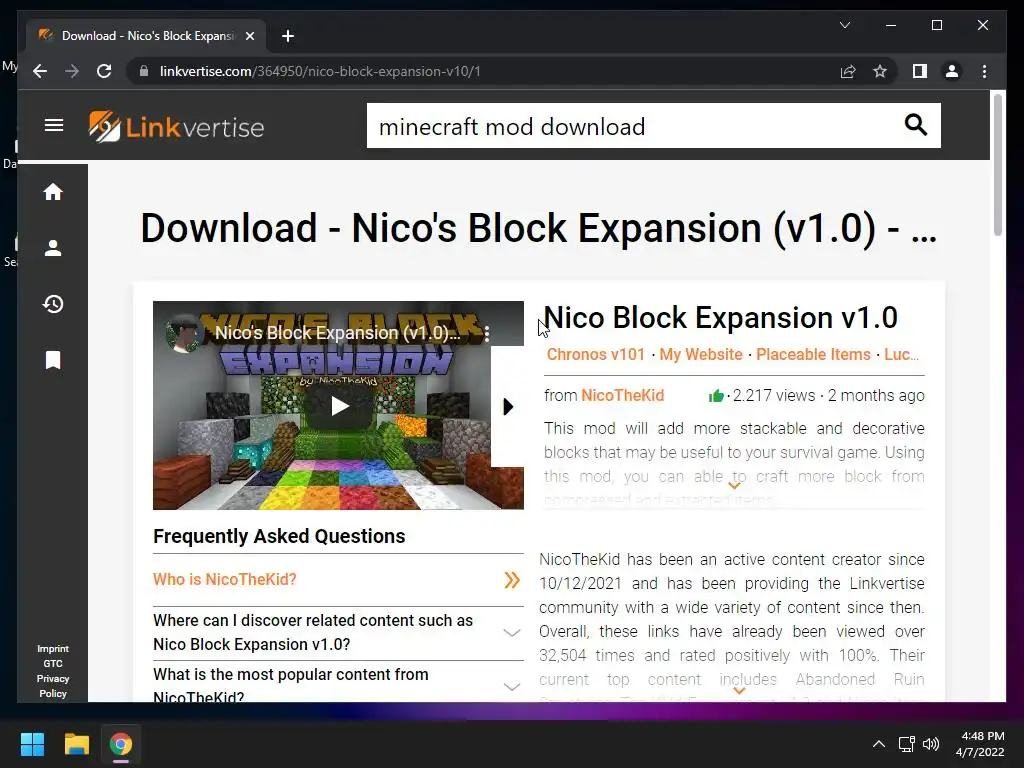
Task: Go back in the browser
Action: tap(40, 71)
